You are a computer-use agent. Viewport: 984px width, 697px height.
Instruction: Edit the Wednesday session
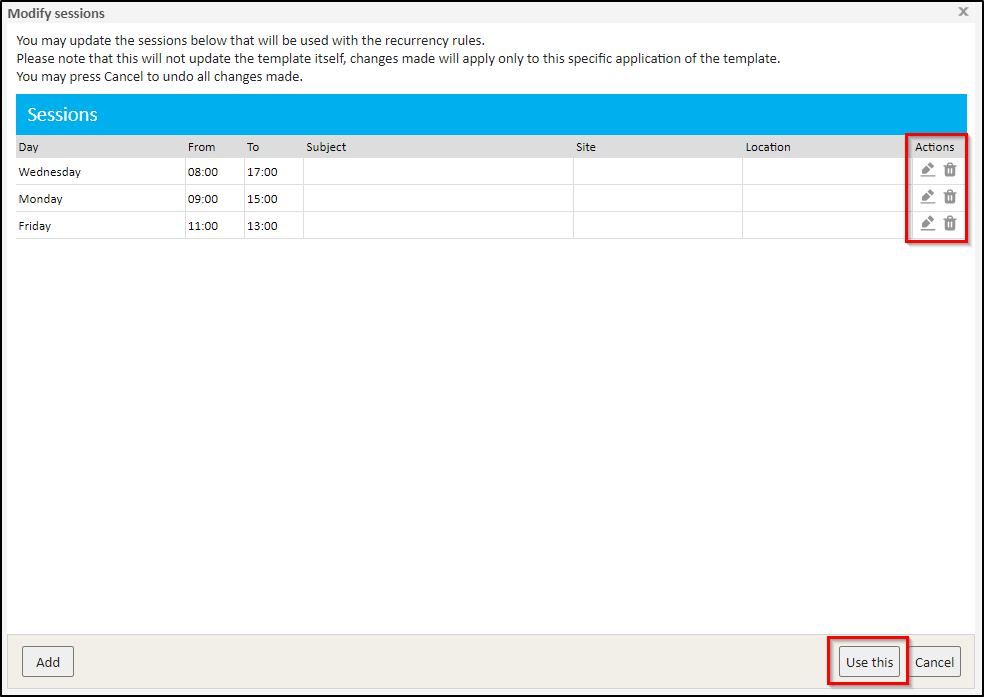pos(927,170)
